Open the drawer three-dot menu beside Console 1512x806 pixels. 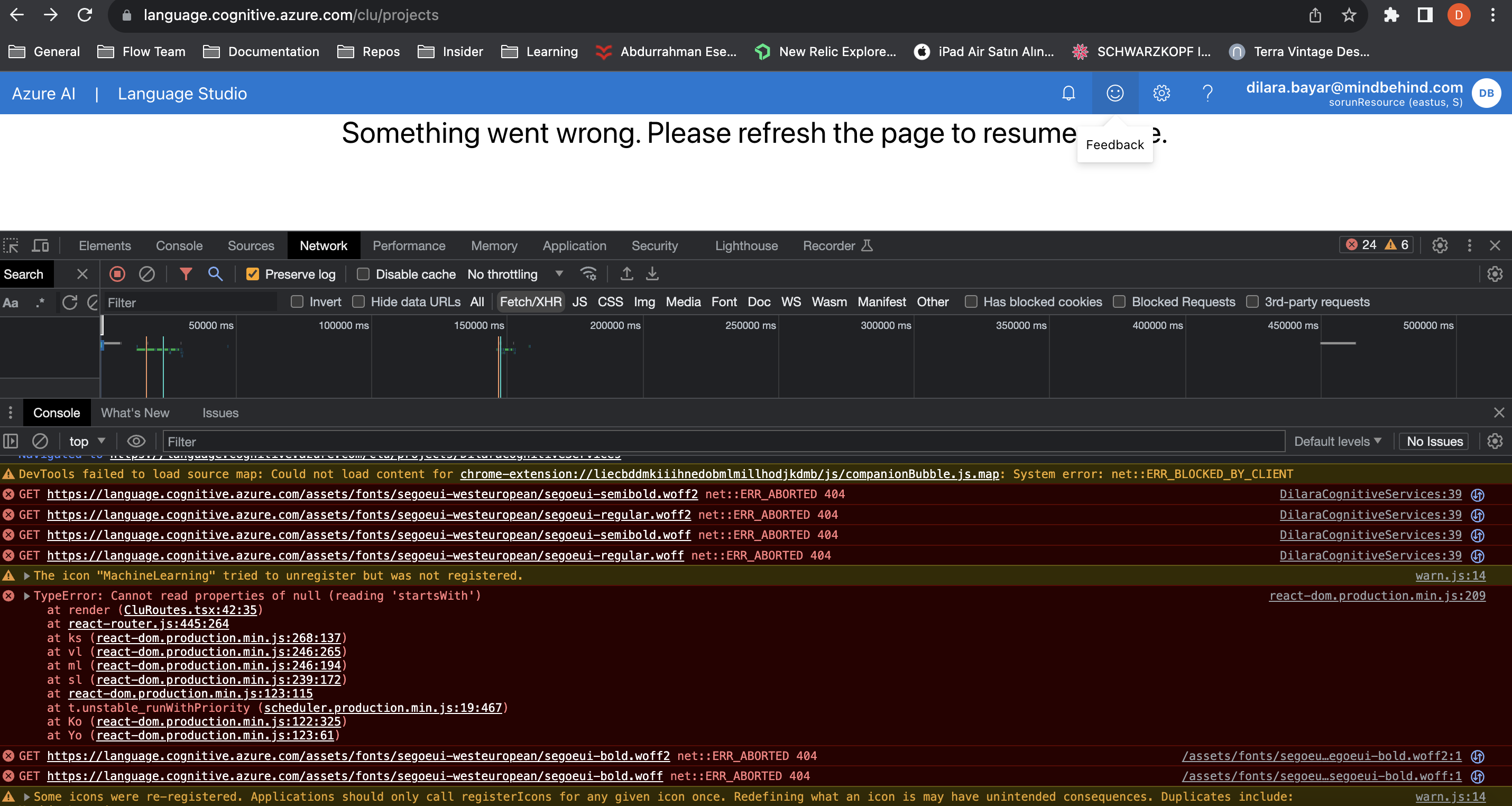pyautogui.click(x=11, y=413)
